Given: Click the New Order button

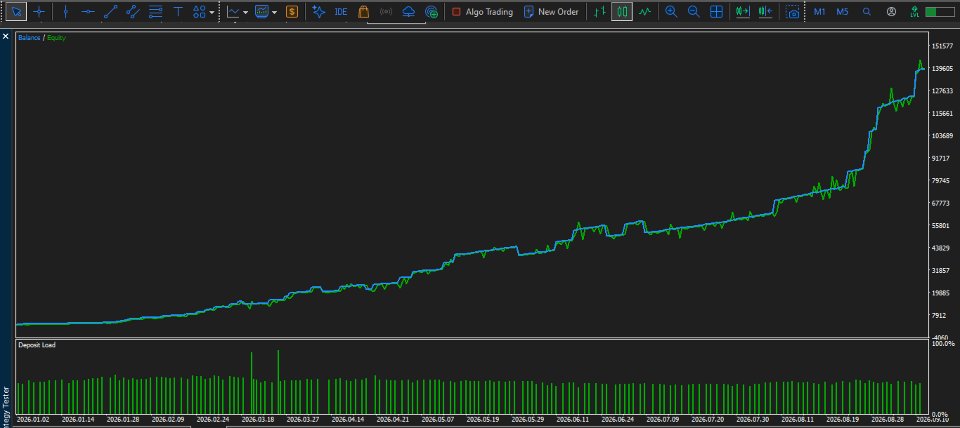Looking at the screenshot, I should pyautogui.click(x=550, y=12).
